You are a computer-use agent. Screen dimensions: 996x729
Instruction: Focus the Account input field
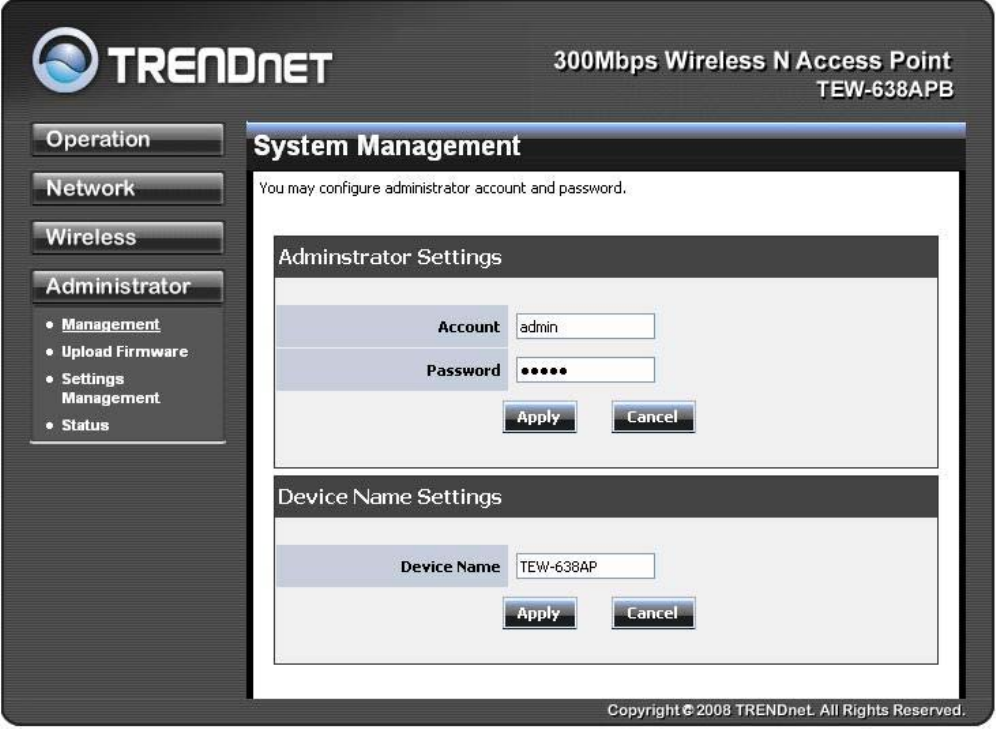(x=585, y=326)
